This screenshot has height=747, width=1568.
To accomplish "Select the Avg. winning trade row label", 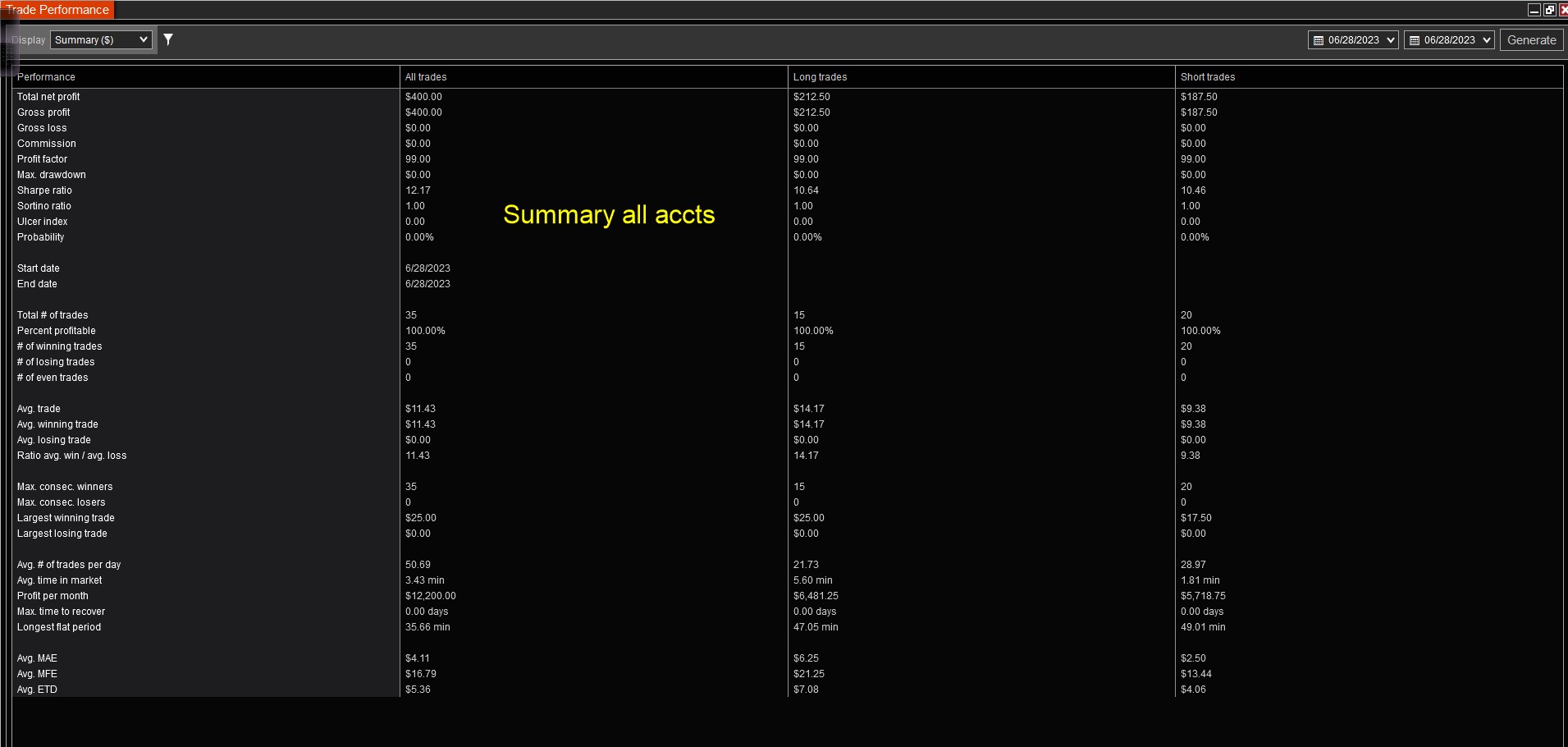I will [57, 424].
